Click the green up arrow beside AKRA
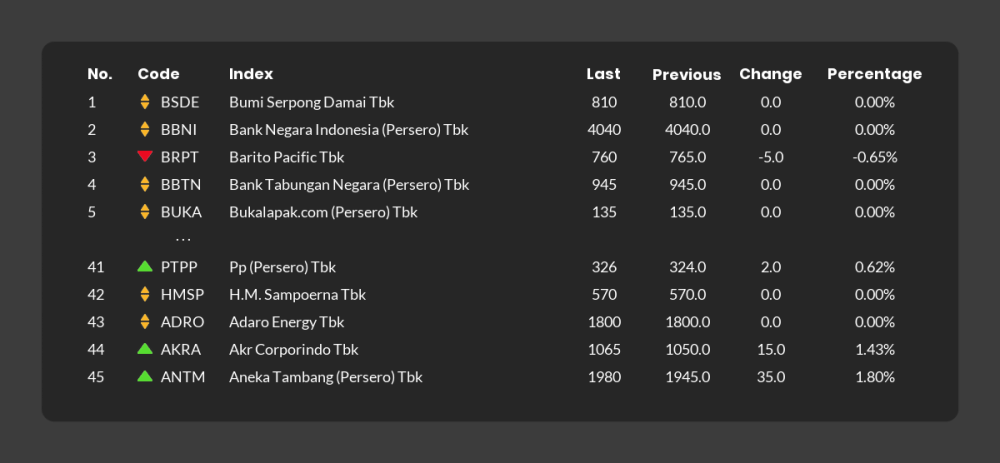The height and width of the screenshot is (463, 1000). [145, 349]
